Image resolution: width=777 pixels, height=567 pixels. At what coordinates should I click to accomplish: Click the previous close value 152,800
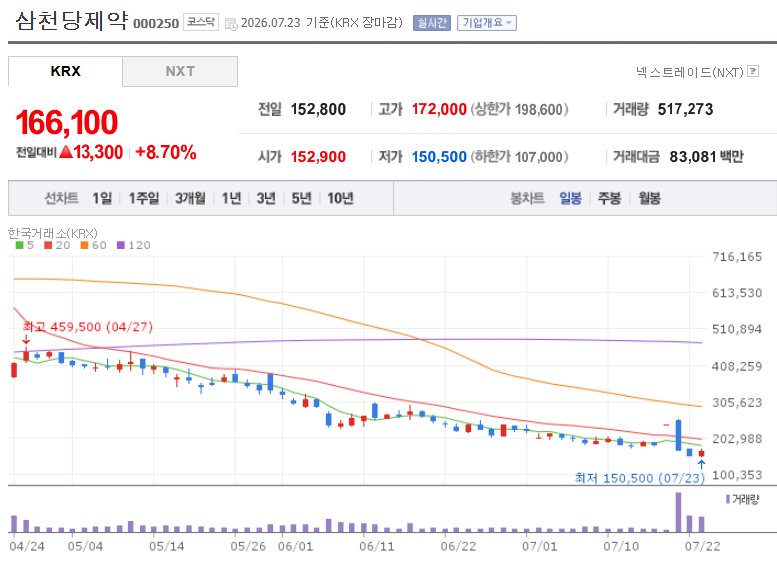click(x=318, y=109)
